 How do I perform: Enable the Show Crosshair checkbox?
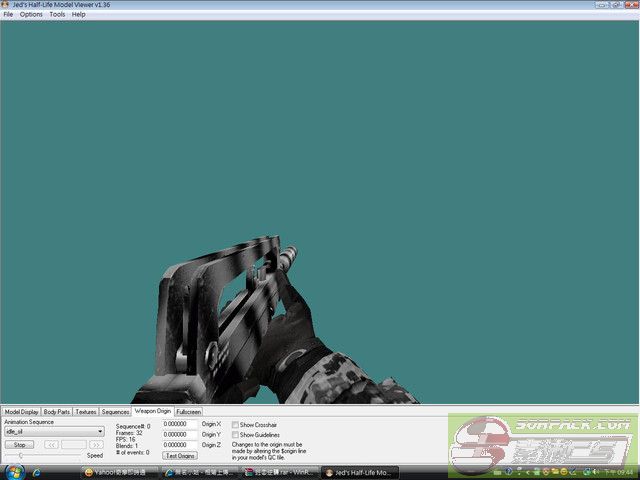[x=235, y=425]
